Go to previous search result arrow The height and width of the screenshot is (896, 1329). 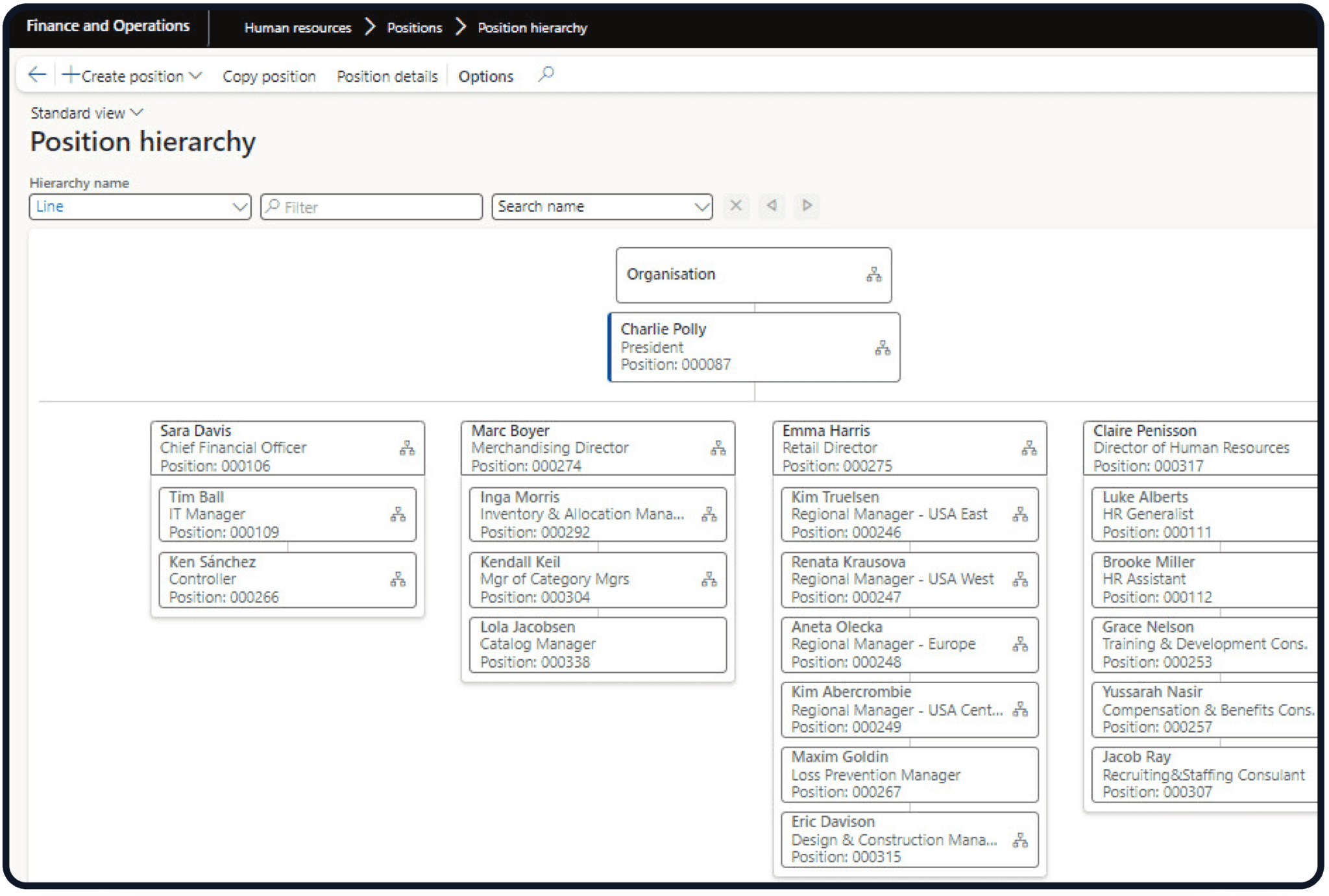pos(772,206)
